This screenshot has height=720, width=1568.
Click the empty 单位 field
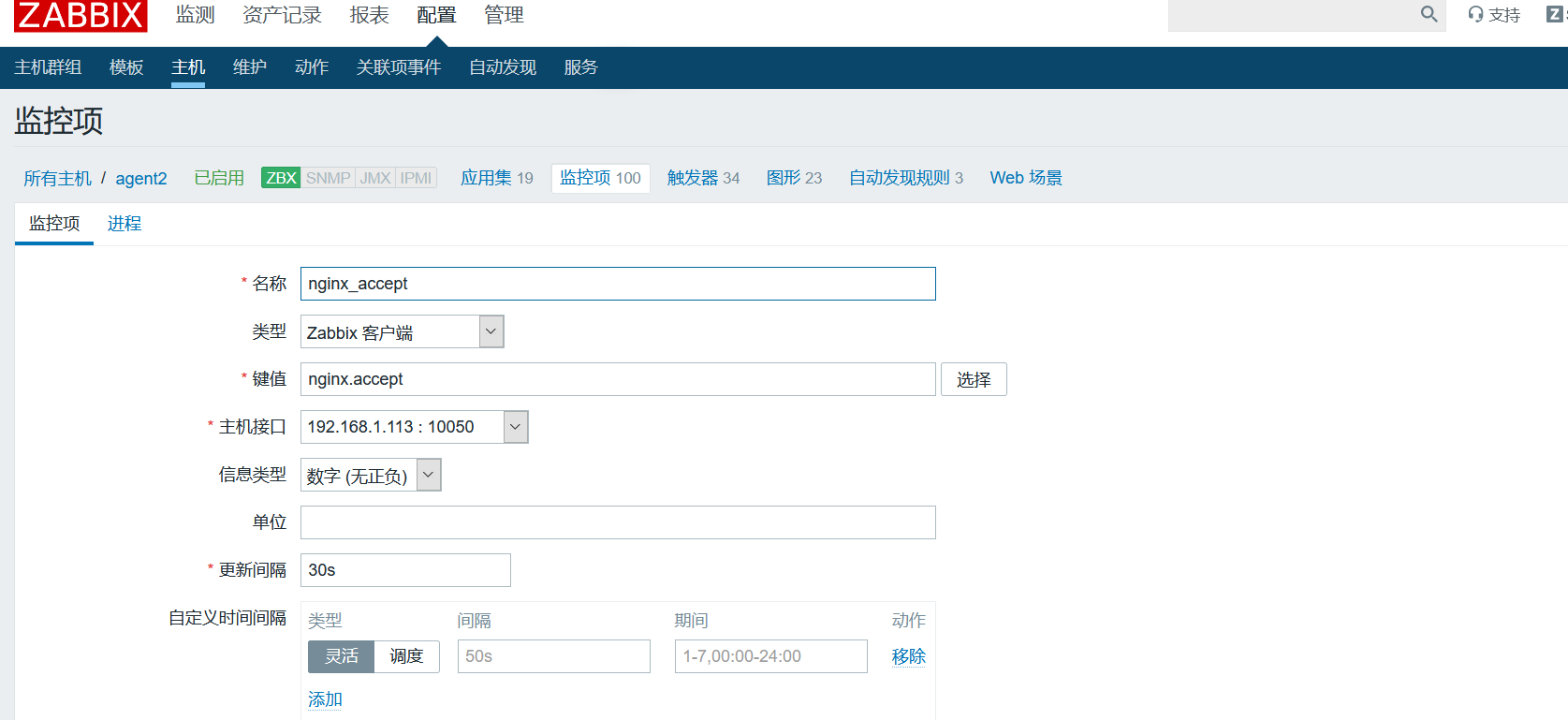[x=618, y=522]
